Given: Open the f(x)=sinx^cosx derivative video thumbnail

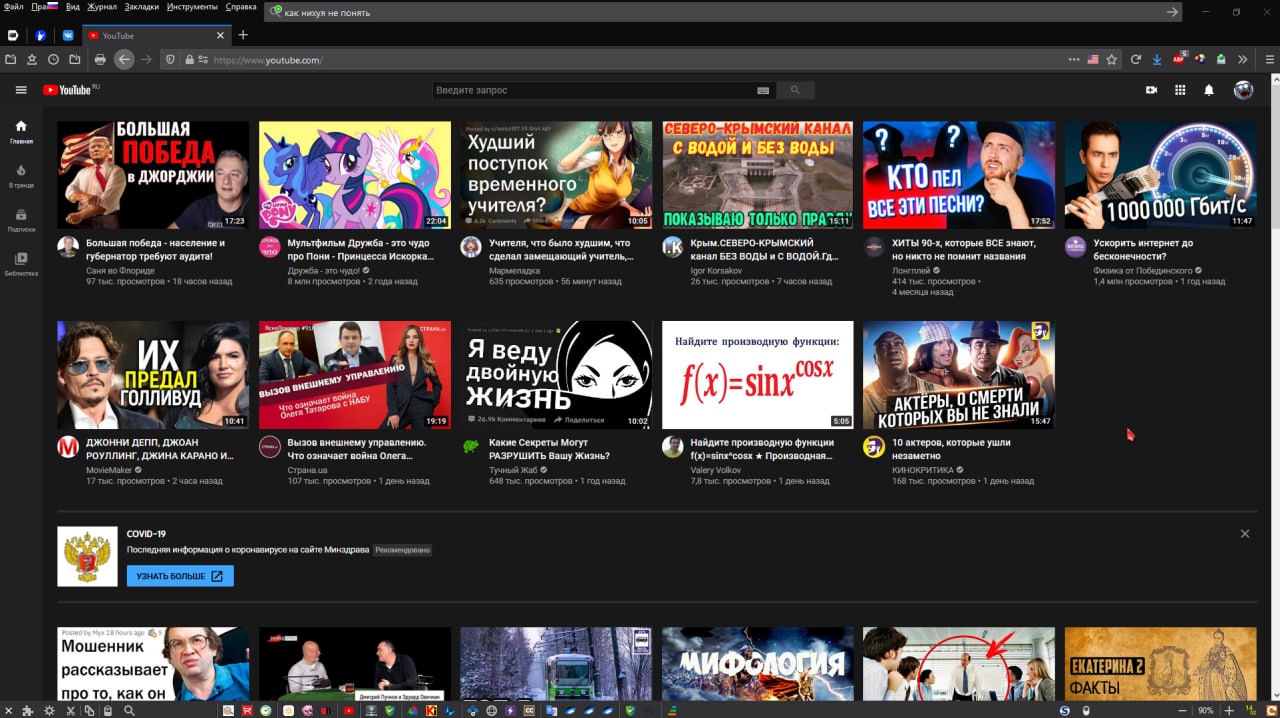Looking at the screenshot, I should click(x=758, y=375).
